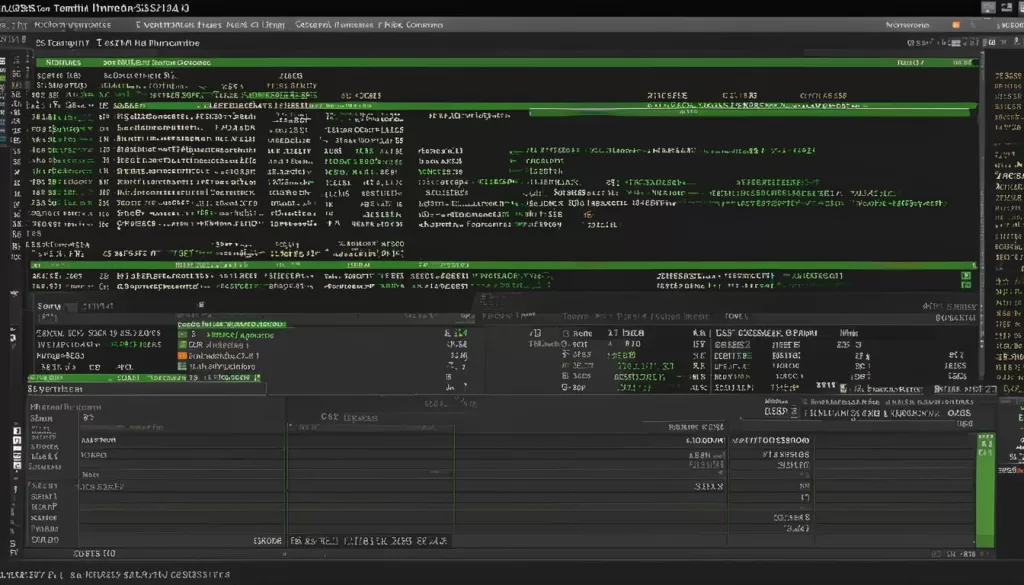Select the orange square icon in the list
The width and height of the screenshot is (1024, 585).
(182, 356)
